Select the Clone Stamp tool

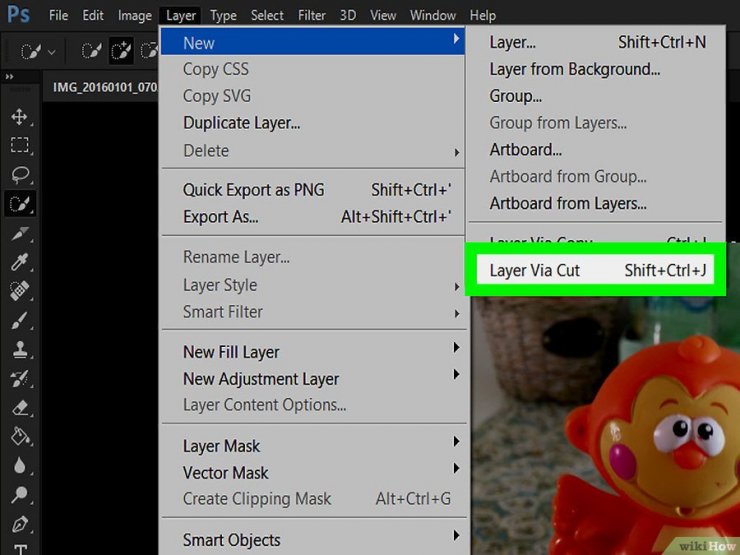coord(19,349)
